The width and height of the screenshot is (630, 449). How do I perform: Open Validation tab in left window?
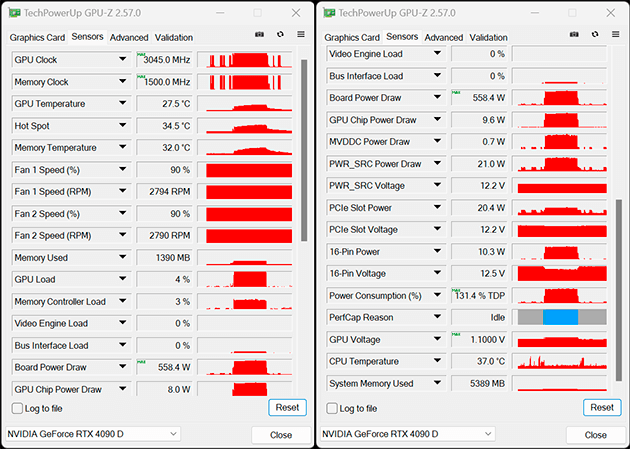click(174, 37)
